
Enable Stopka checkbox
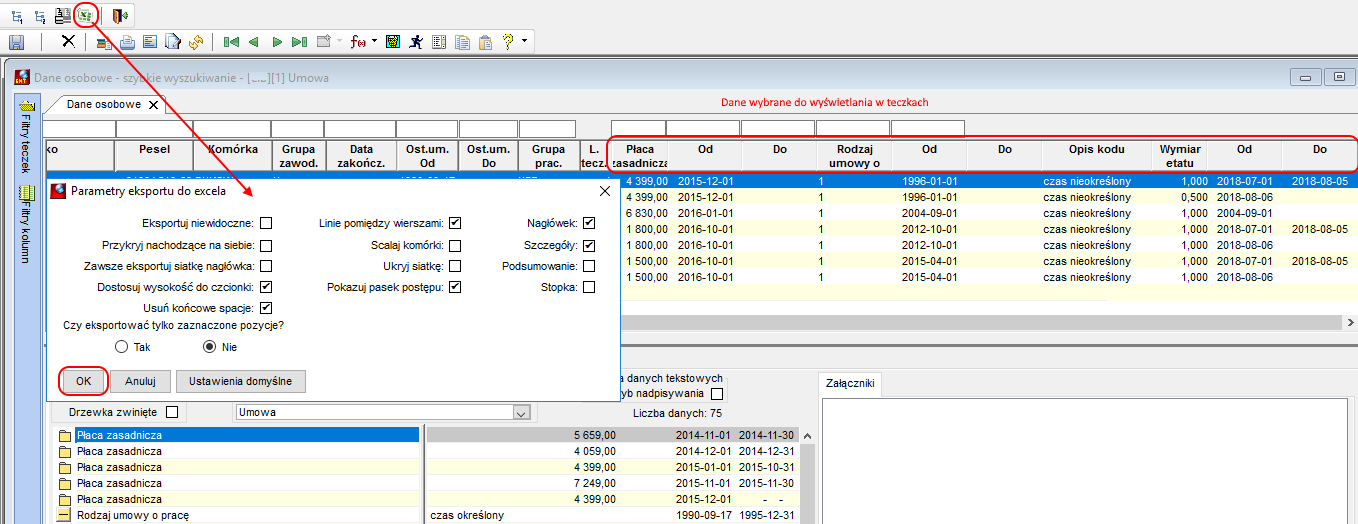(x=589, y=288)
